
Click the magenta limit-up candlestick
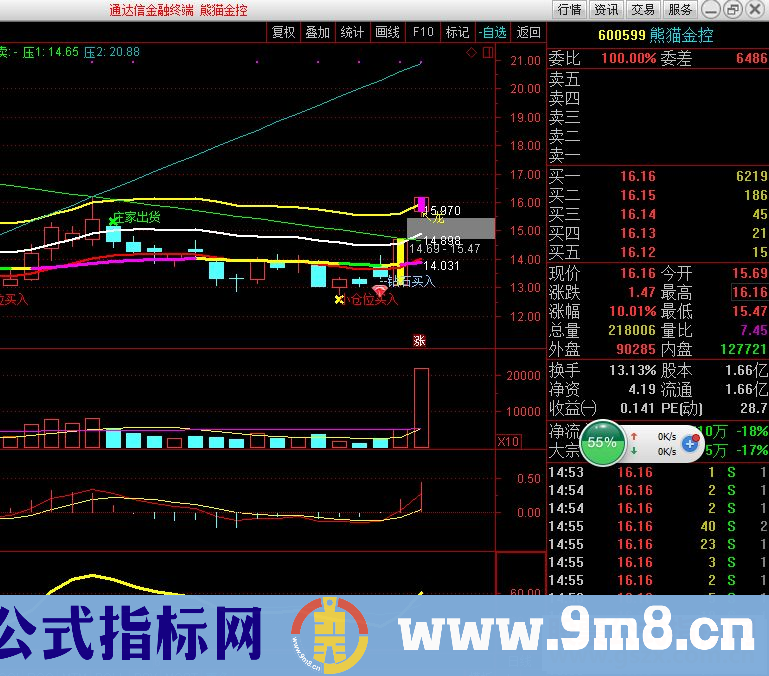click(x=421, y=204)
